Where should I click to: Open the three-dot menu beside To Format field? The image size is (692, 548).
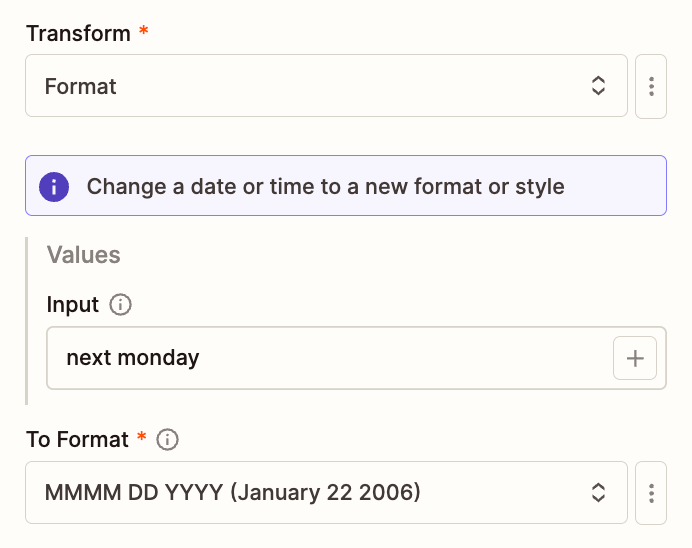(651, 492)
